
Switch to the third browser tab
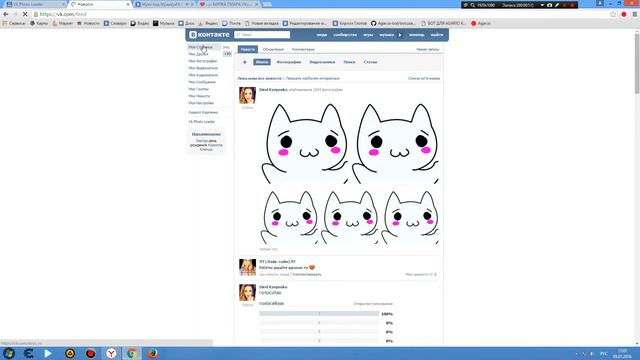point(163,4)
